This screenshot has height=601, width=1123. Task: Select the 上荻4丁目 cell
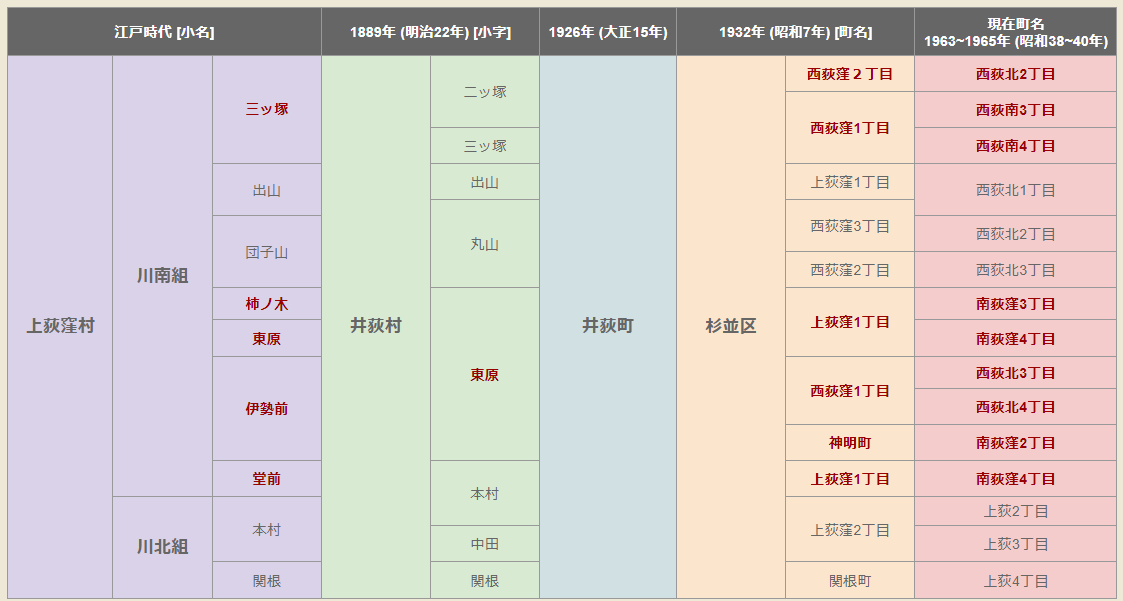coord(1016,580)
